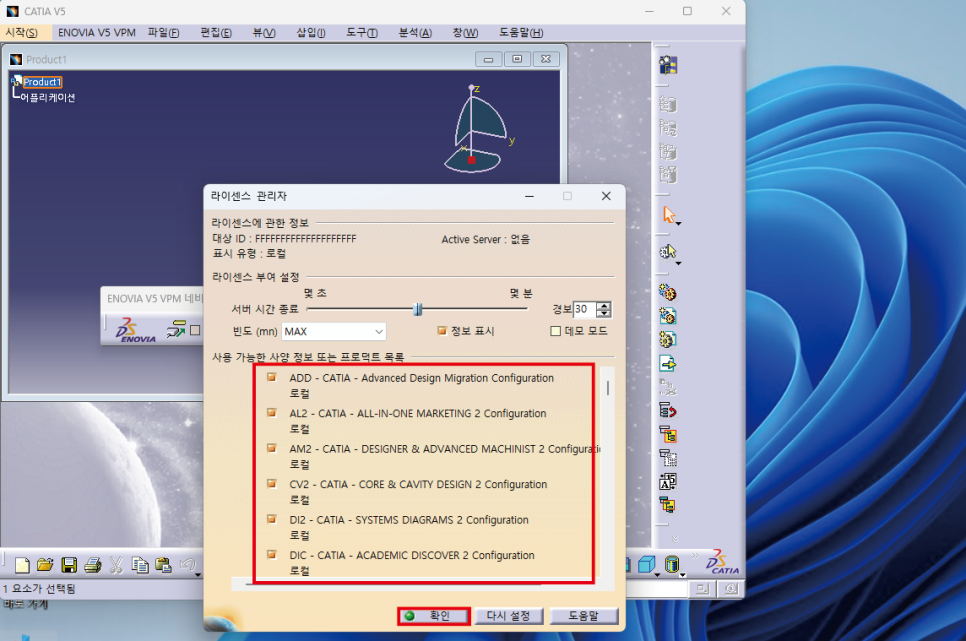The image size is (966, 641).
Task: Toggle AM2 DESIGNER & ADVANCED MACHINIST license checkbox
Action: click(271, 448)
